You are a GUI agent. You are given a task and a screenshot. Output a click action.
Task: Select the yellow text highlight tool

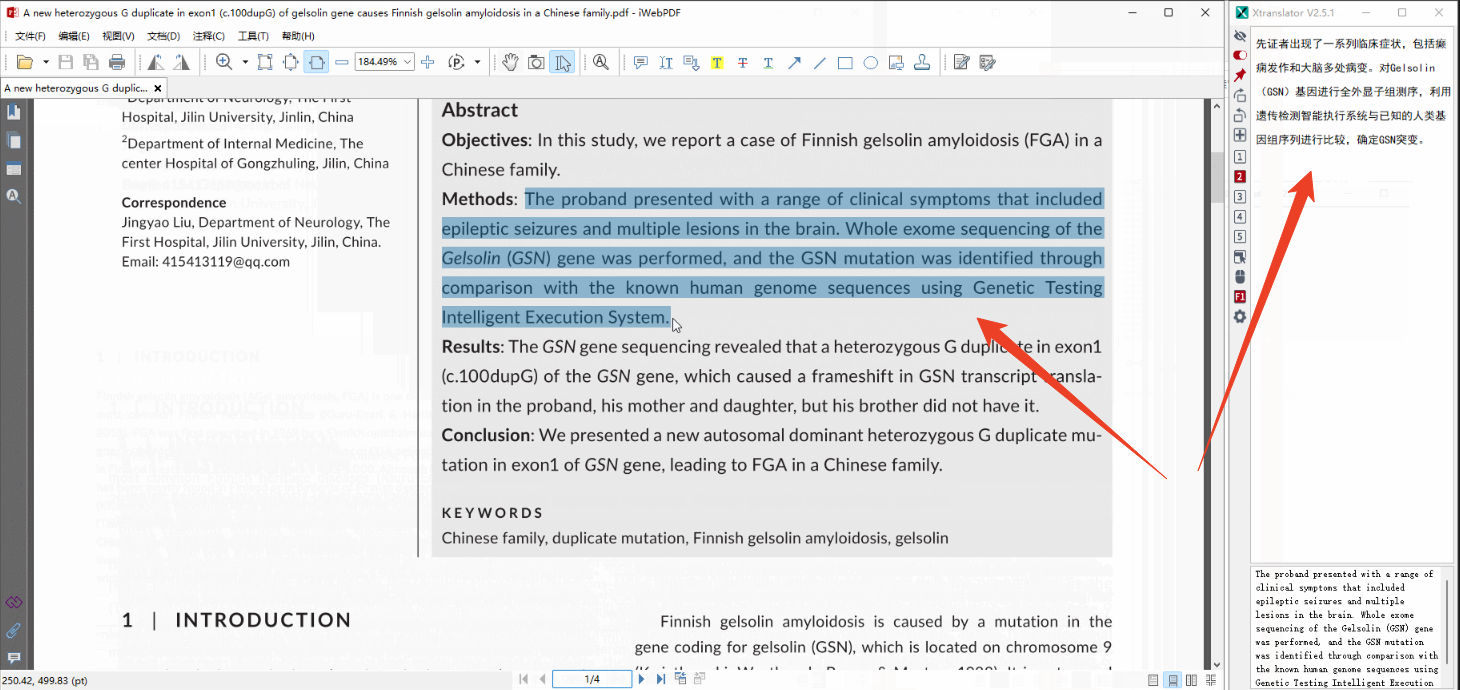tap(717, 62)
